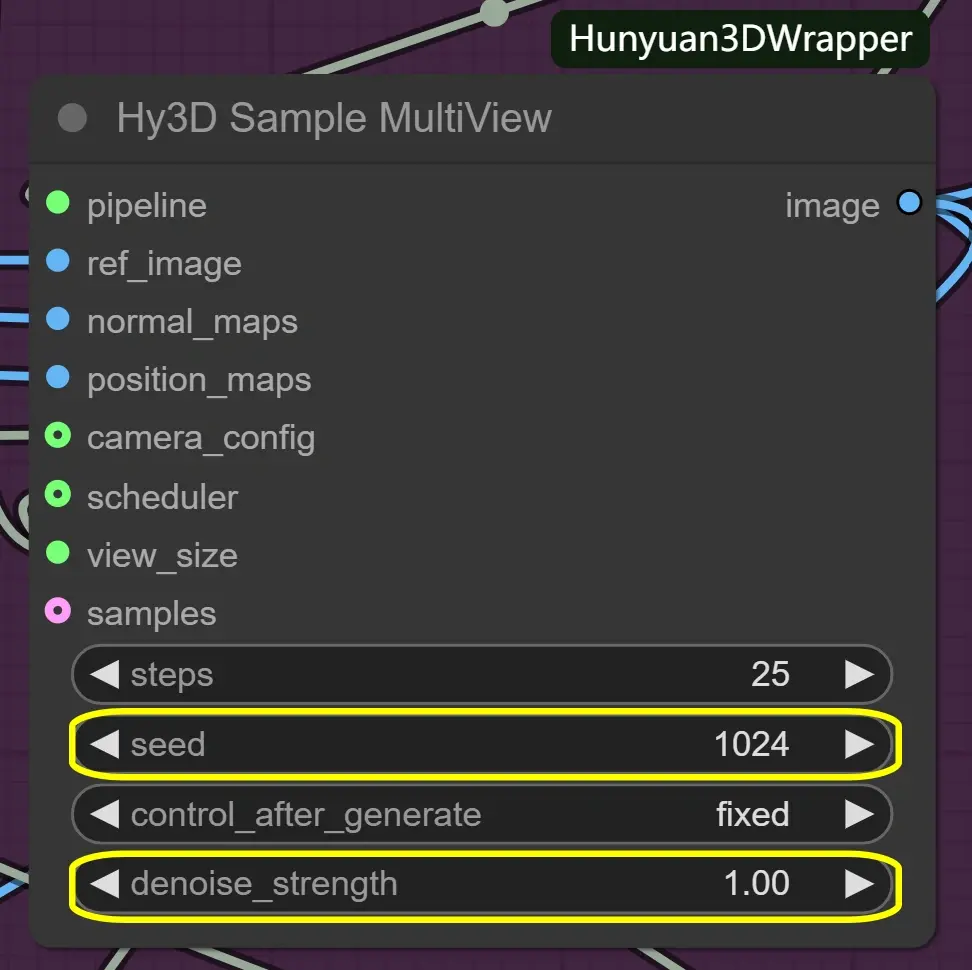
Task: Open the control_after_generate fixed selector
Action: [753, 813]
